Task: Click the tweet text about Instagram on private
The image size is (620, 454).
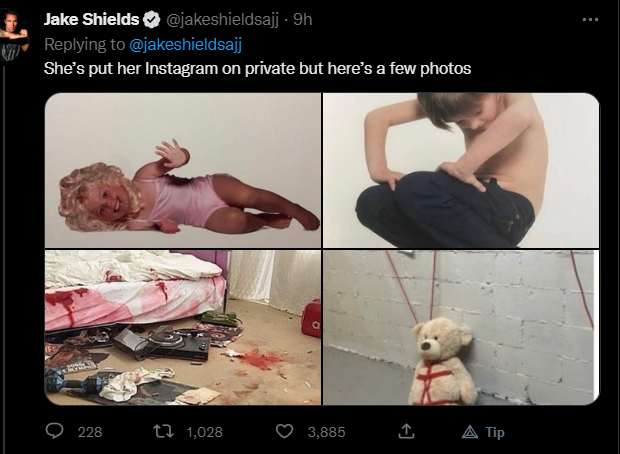Action: click(x=257, y=68)
